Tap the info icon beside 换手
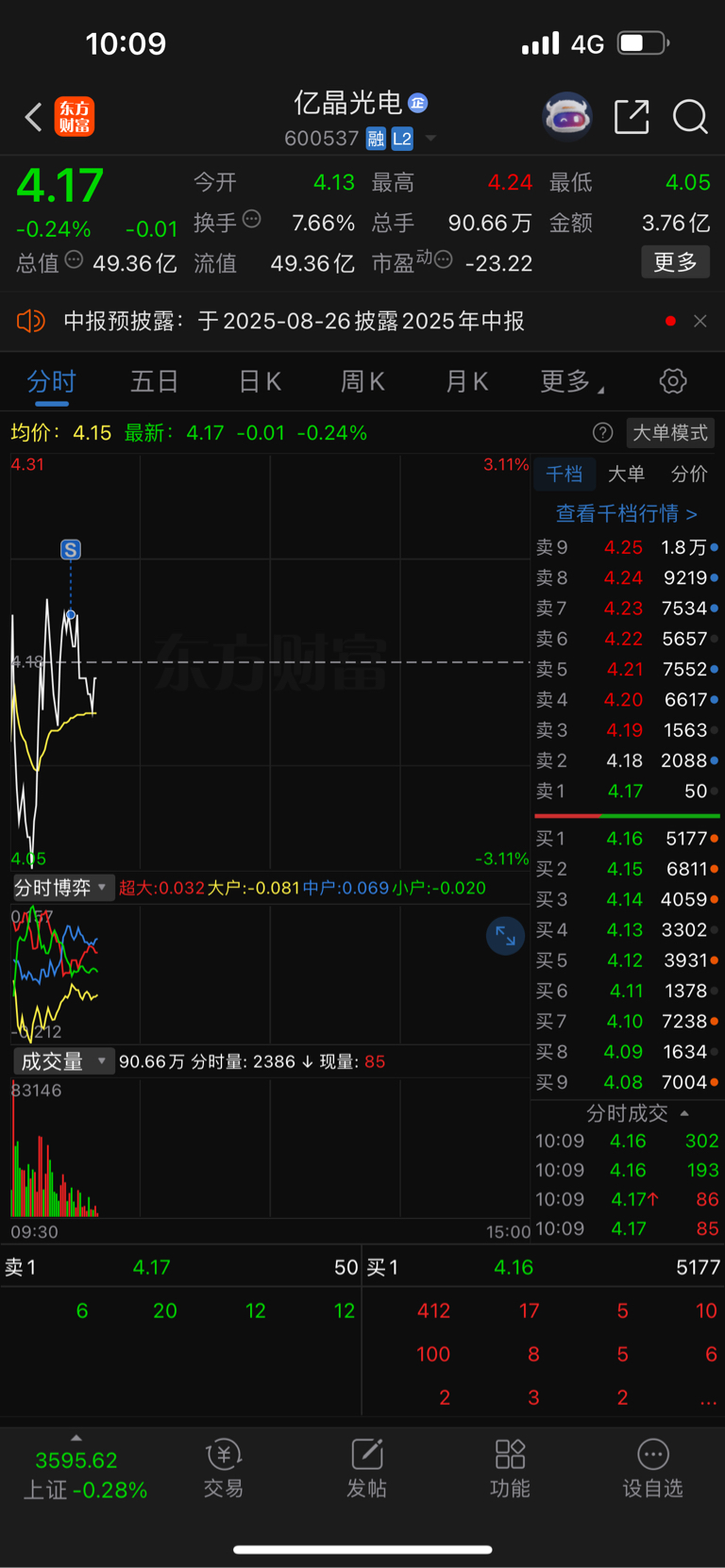 (x=251, y=219)
